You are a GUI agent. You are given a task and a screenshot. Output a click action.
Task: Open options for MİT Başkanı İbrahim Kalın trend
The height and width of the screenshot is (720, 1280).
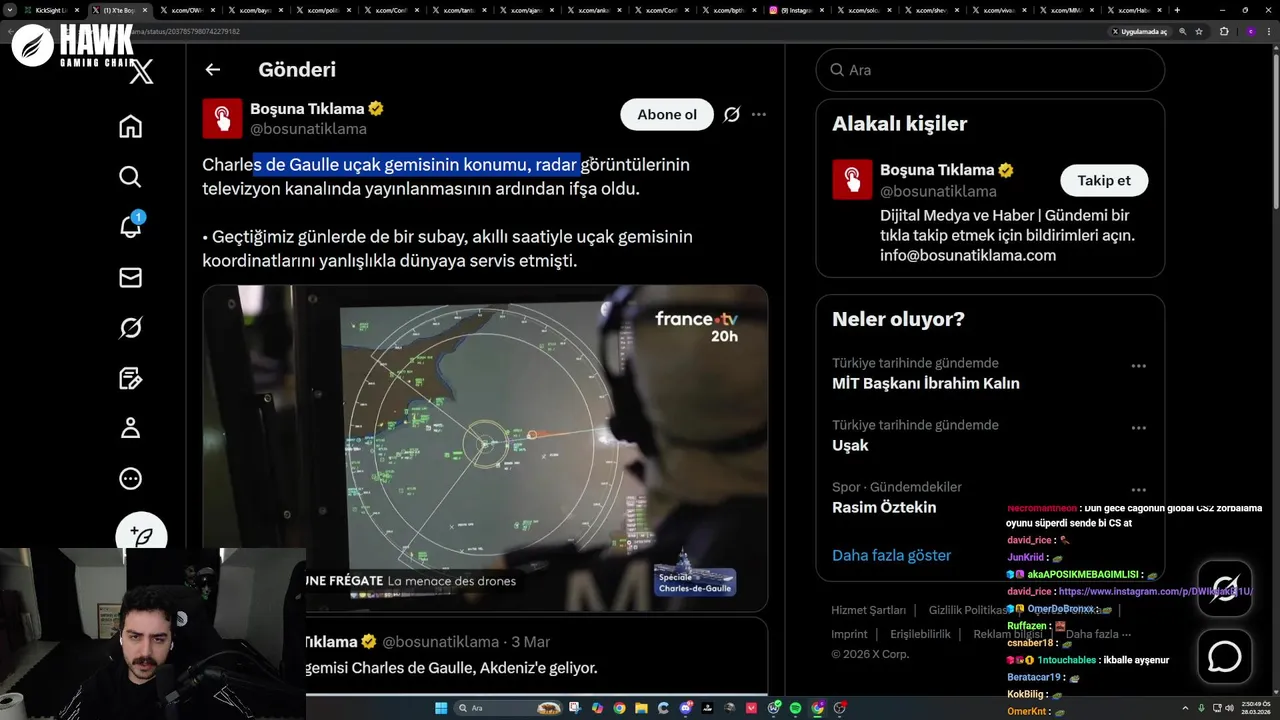click(1138, 366)
